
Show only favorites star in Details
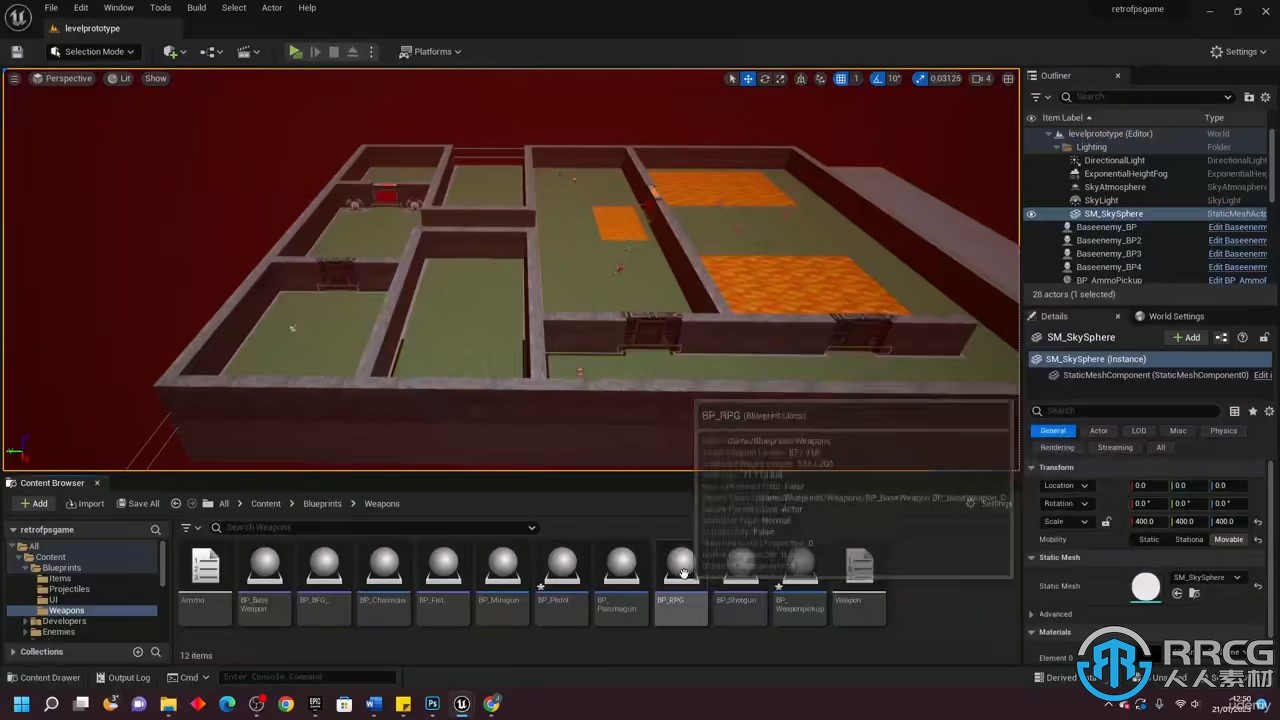[1252, 411]
